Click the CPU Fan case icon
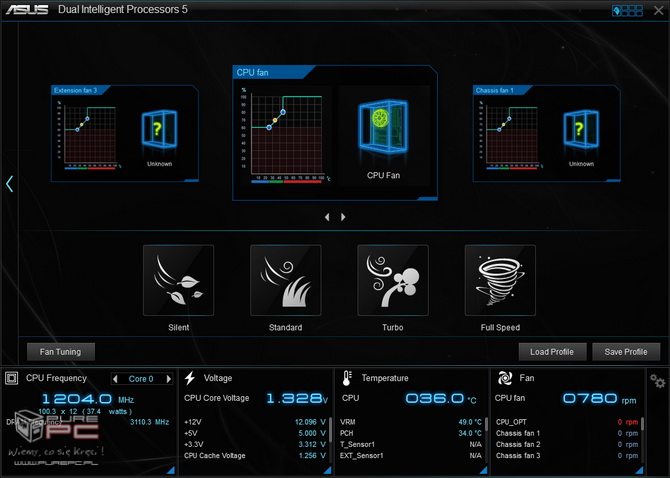Screen dimensions: 670x478 383,126
